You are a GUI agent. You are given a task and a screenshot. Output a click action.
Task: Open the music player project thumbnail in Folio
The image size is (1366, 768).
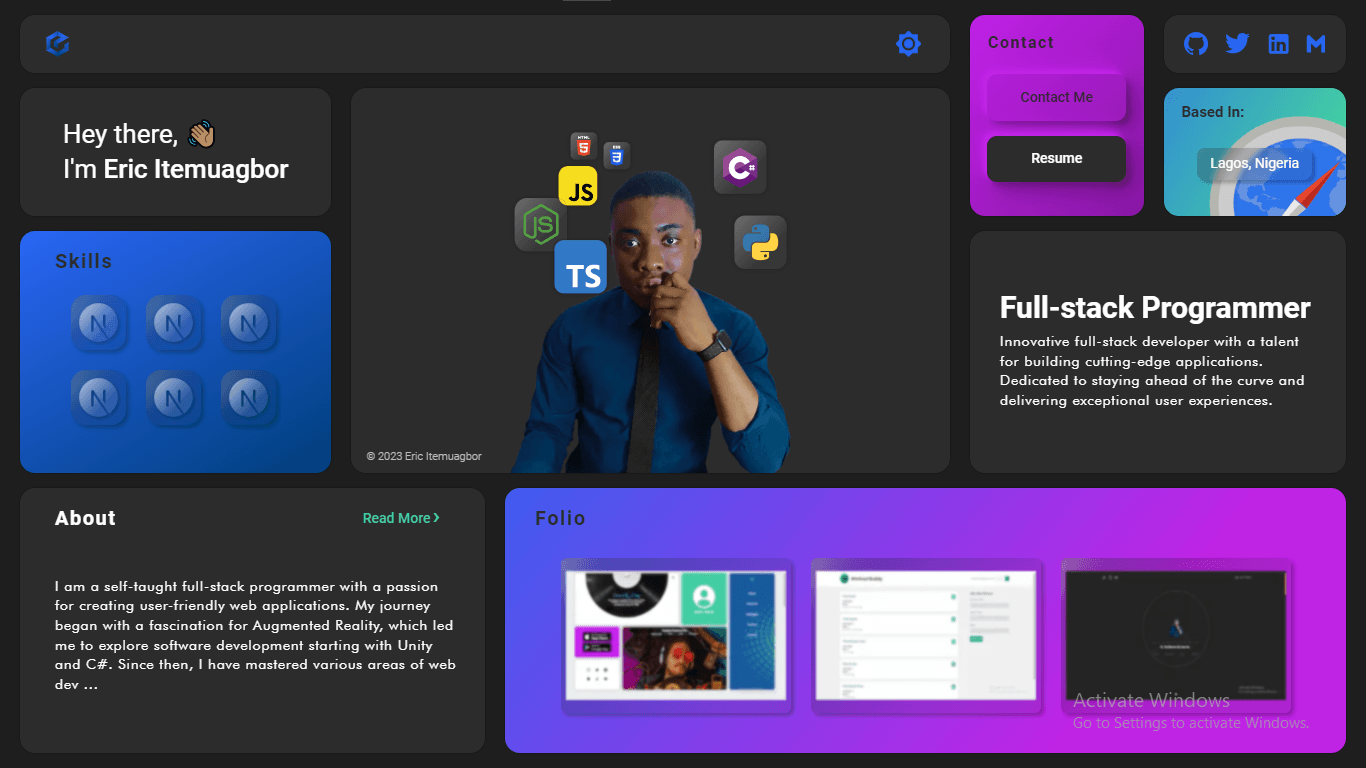pyautogui.click(x=676, y=635)
